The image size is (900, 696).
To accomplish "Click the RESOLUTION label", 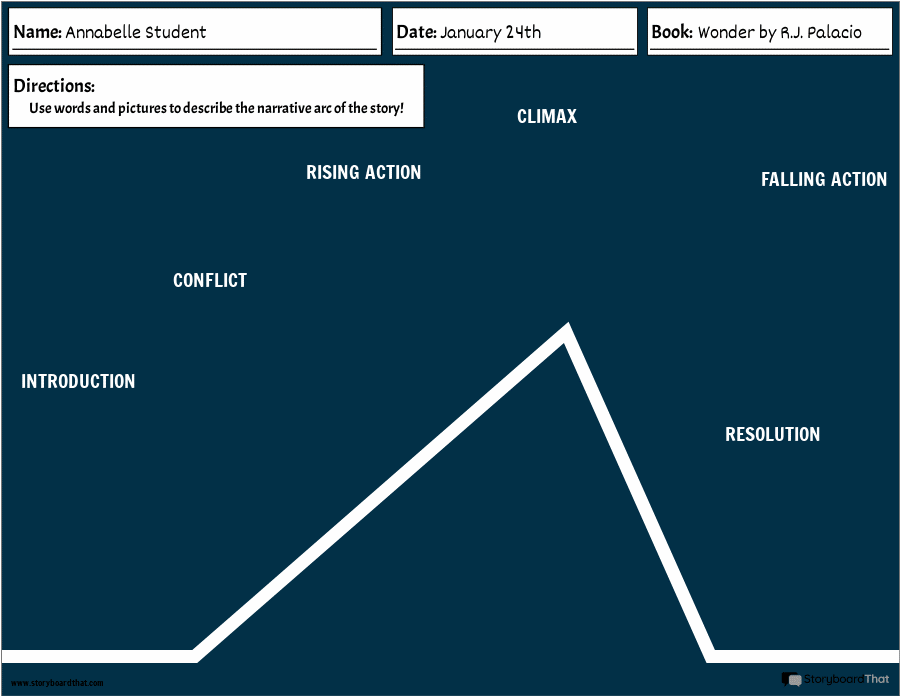I will click(772, 435).
